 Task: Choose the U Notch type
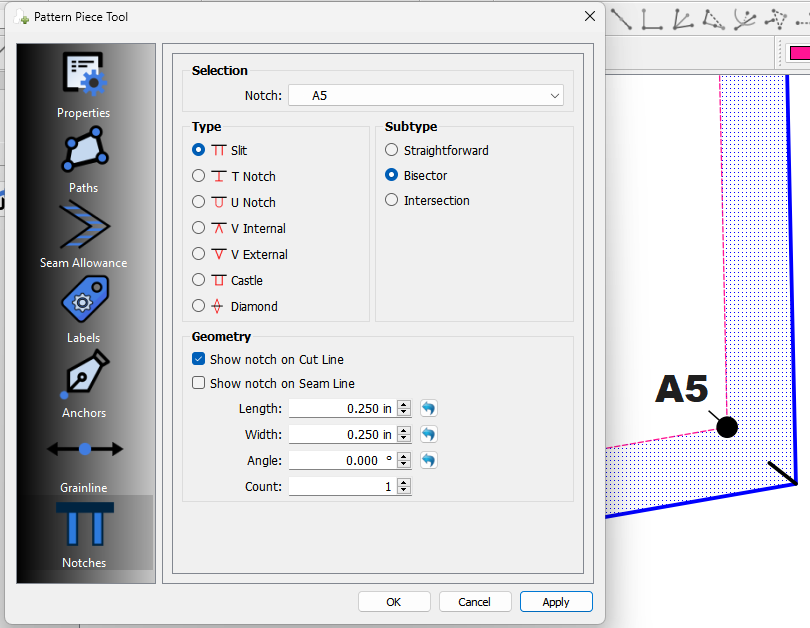(x=198, y=202)
